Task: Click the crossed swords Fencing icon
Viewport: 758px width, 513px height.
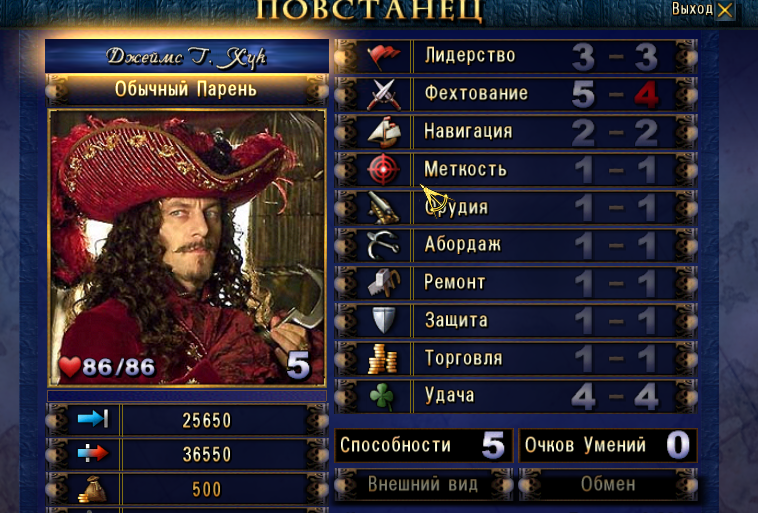Action: tap(384, 94)
